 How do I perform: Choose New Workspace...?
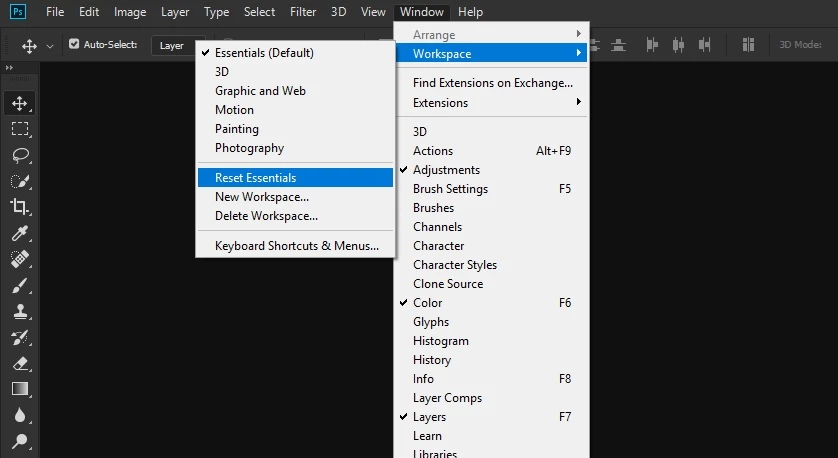click(x=295, y=197)
